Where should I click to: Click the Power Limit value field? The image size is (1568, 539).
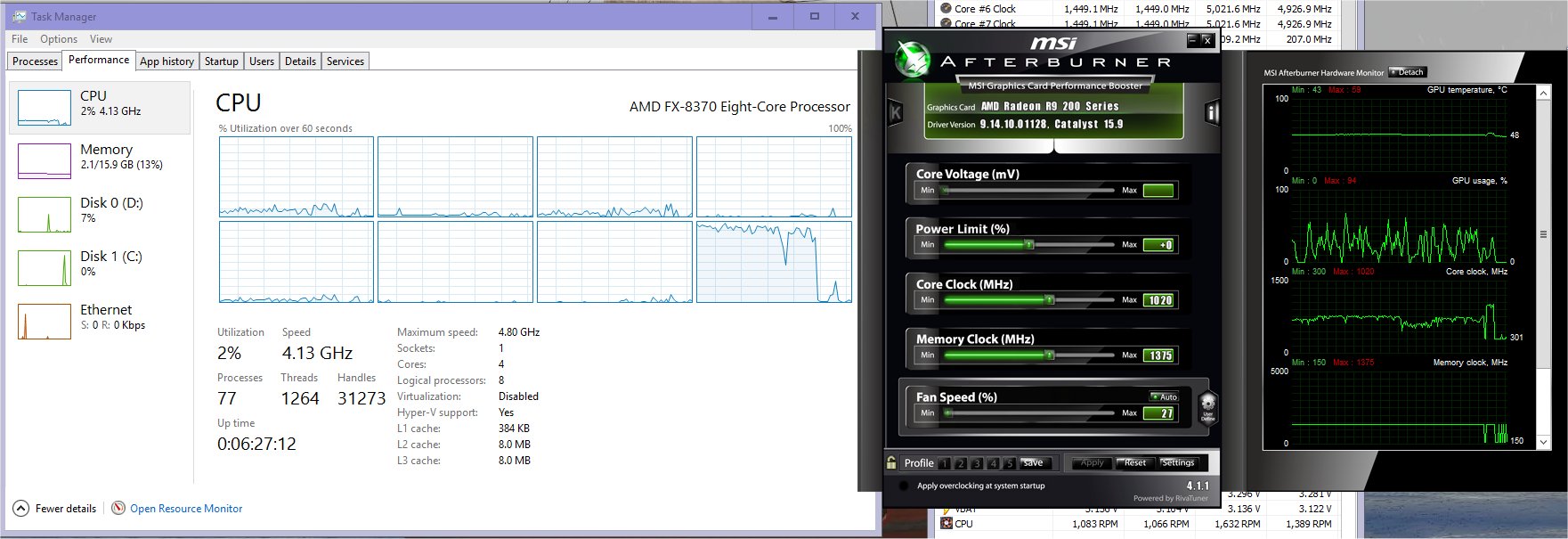[x=1158, y=245]
